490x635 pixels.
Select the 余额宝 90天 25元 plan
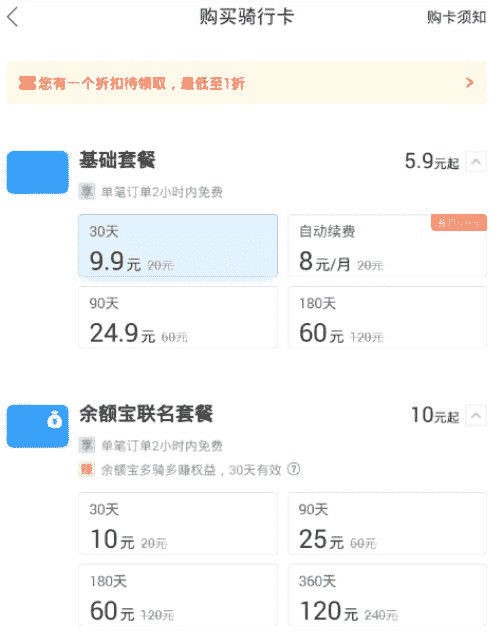pyautogui.click(x=387, y=523)
